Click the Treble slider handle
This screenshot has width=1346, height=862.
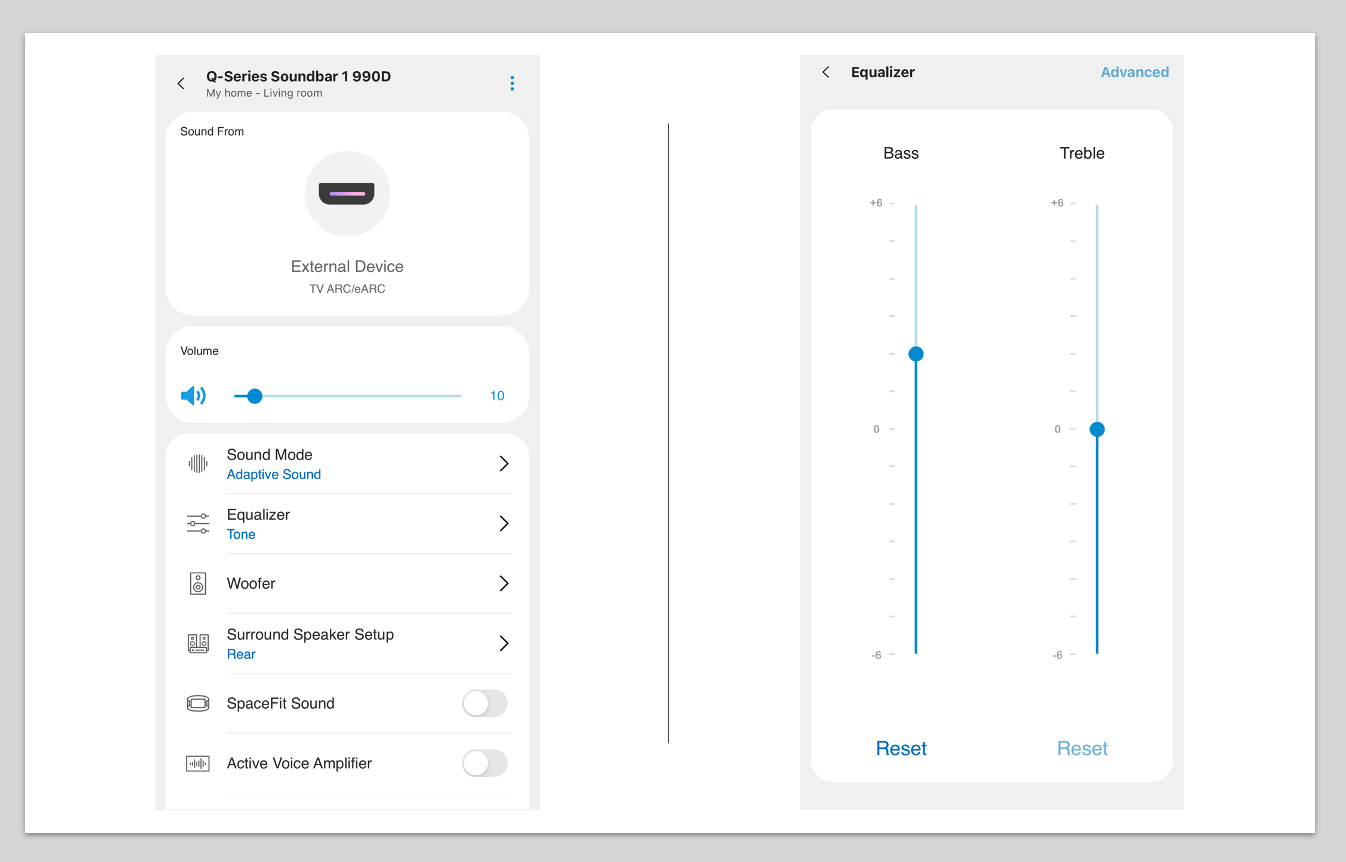[x=1097, y=429]
